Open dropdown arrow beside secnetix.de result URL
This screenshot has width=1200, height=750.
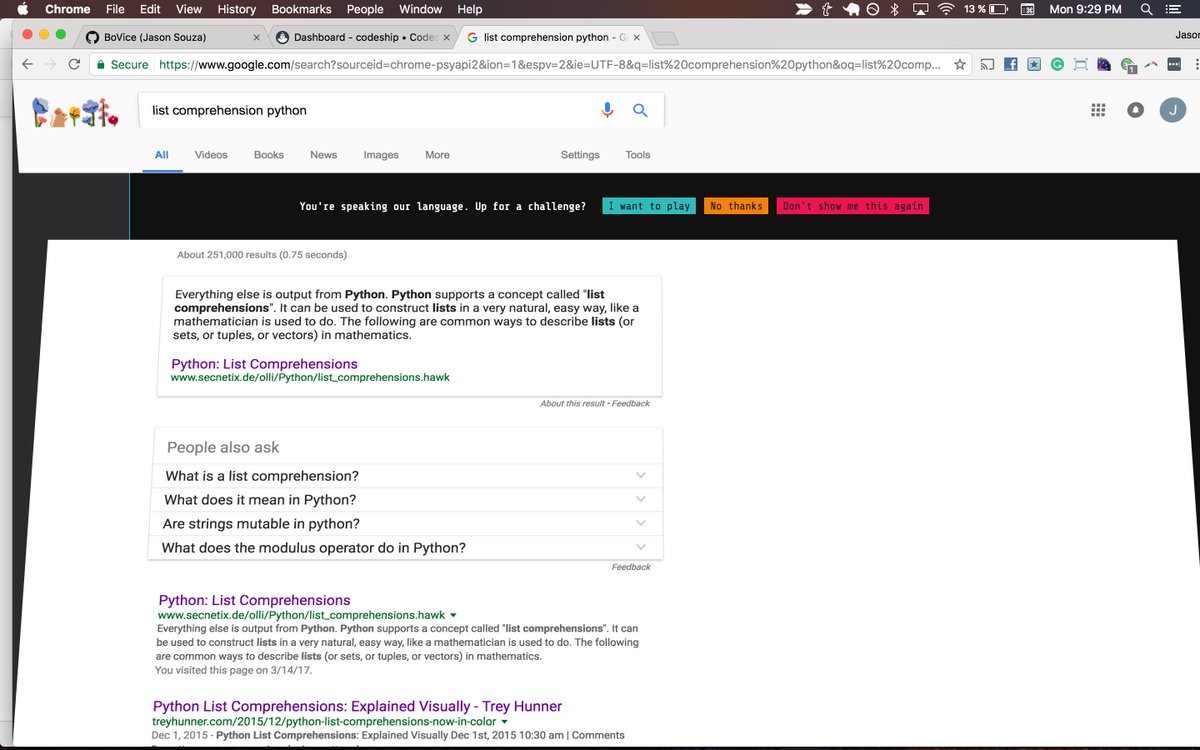coord(453,615)
